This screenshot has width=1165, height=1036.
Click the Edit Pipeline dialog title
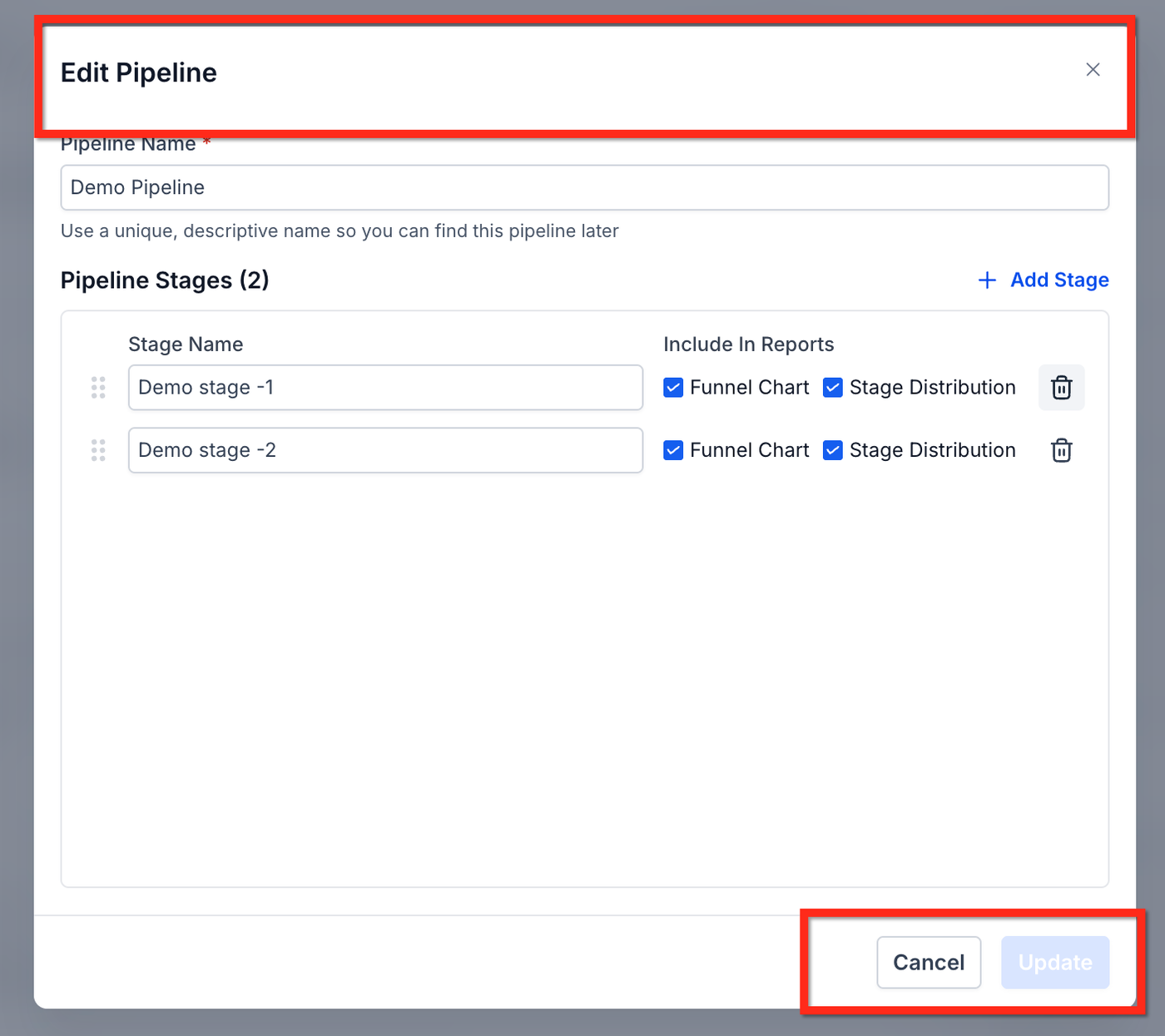click(139, 73)
